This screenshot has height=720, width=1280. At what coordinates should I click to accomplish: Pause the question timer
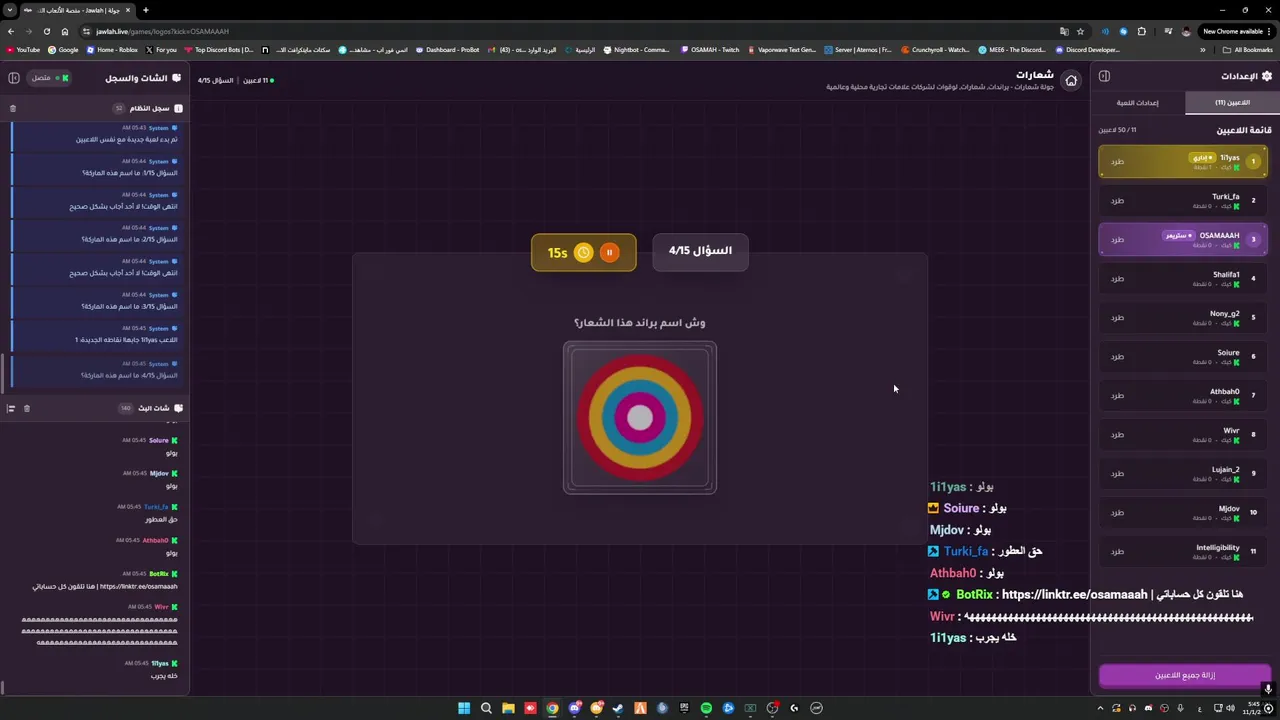[609, 253]
